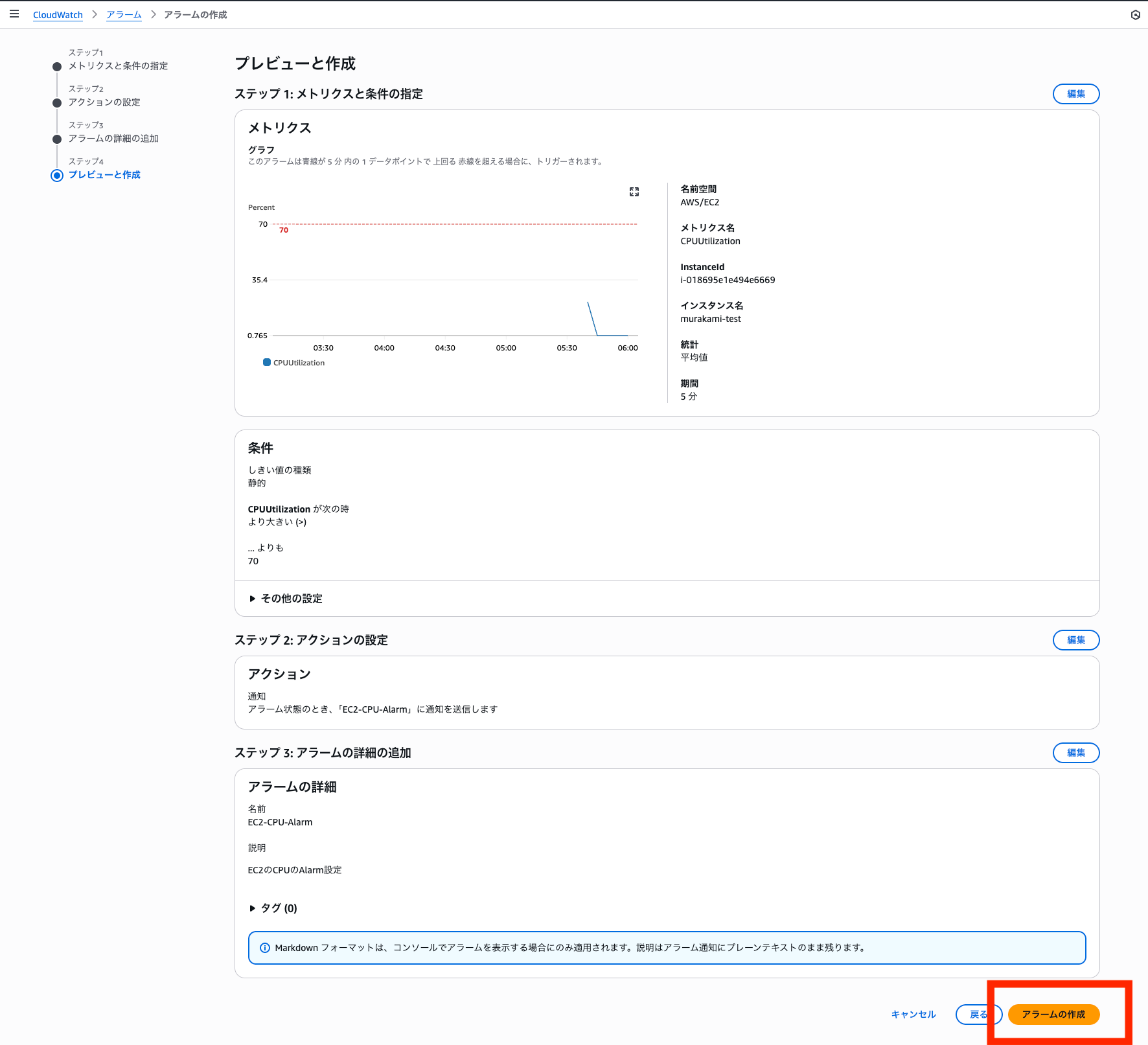Edit step 2 アクションの設定 with 編集 button
The image size is (1148, 1045).
pyautogui.click(x=1076, y=640)
